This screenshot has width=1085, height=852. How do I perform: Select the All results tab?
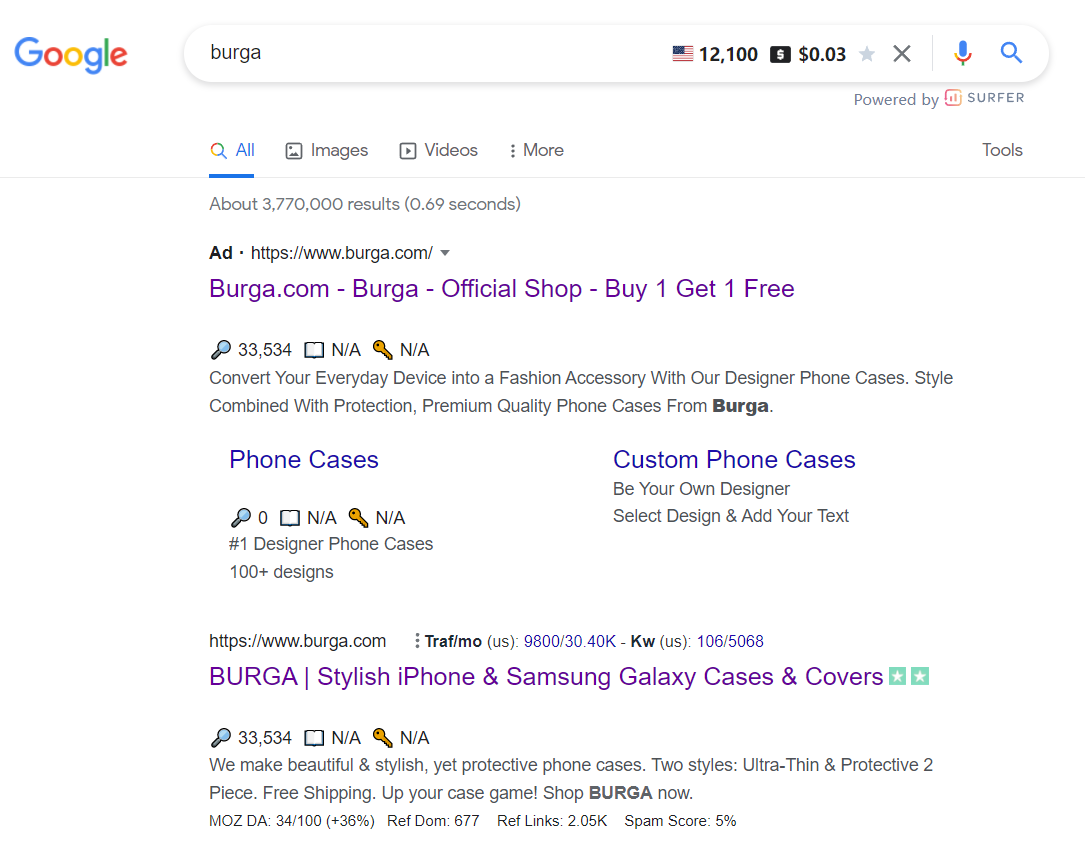pyautogui.click(x=232, y=150)
